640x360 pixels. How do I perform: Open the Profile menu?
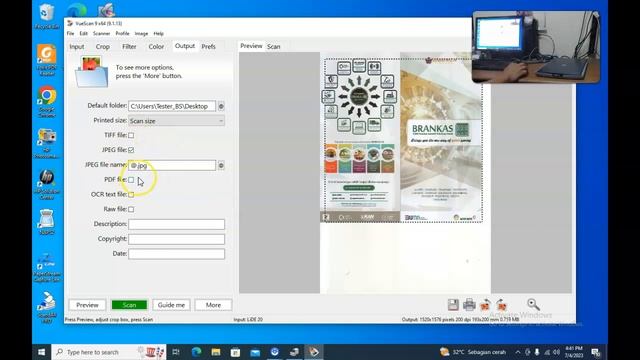[x=122, y=33]
